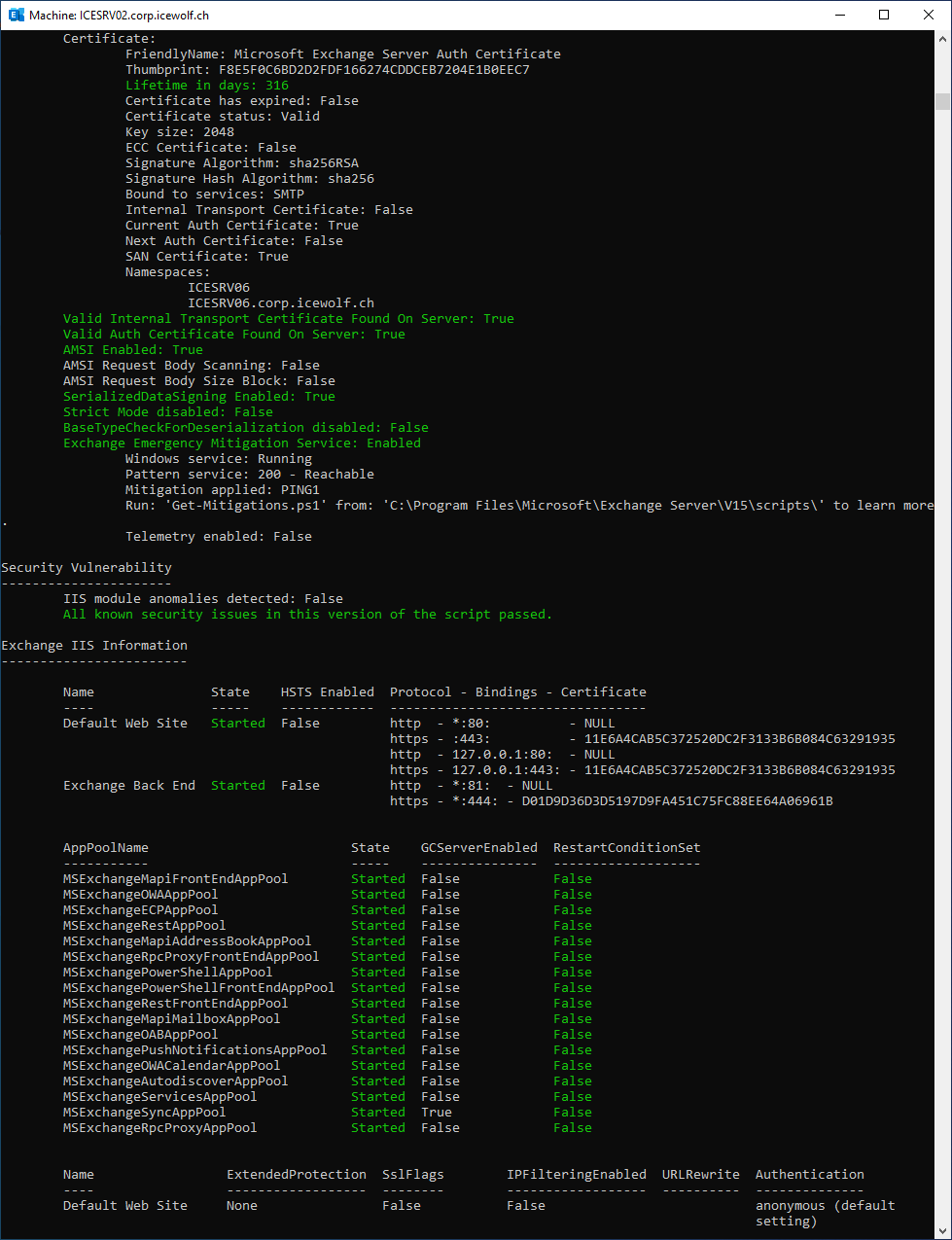This screenshot has width=952, height=1240.
Task: Click the 'RestartConditionSet' column header
Action: coord(627,848)
